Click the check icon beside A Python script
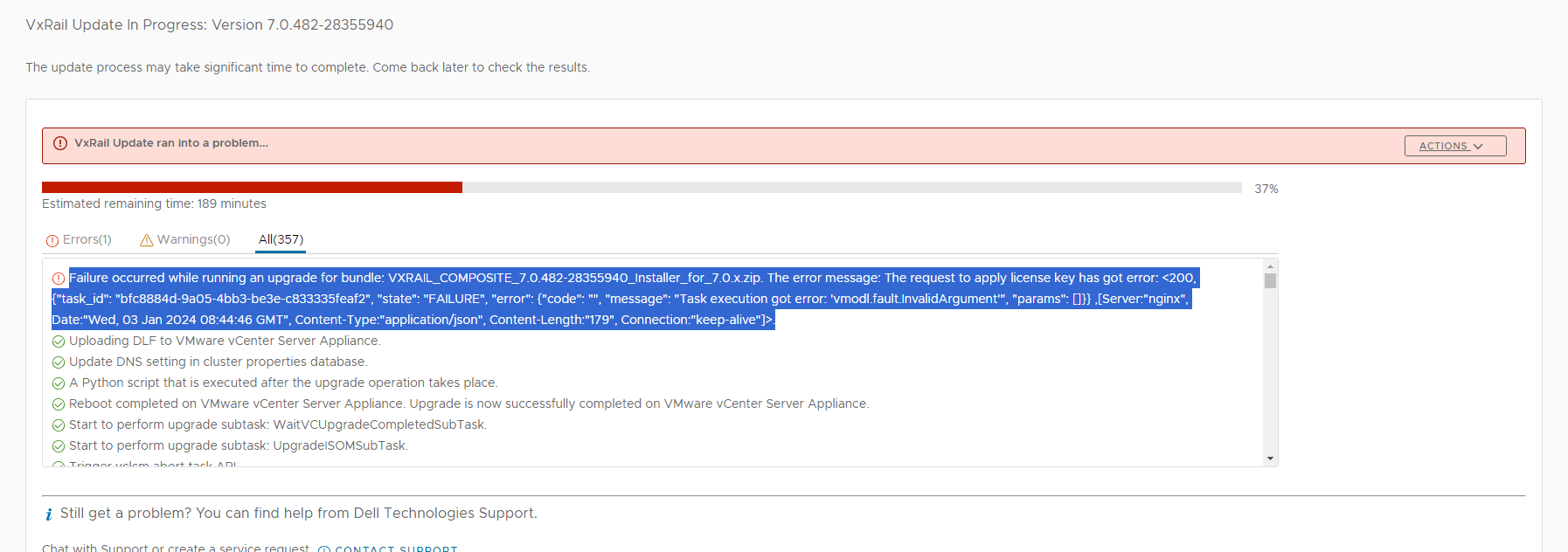This screenshot has height=552, width=1568. (59, 383)
